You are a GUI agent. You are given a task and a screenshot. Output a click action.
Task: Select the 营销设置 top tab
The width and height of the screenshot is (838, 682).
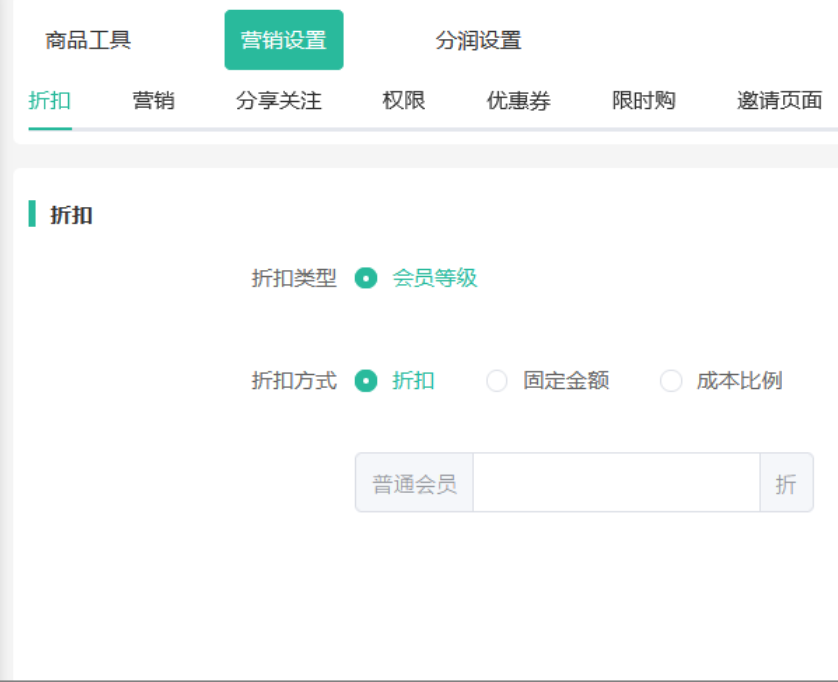coord(283,41)
